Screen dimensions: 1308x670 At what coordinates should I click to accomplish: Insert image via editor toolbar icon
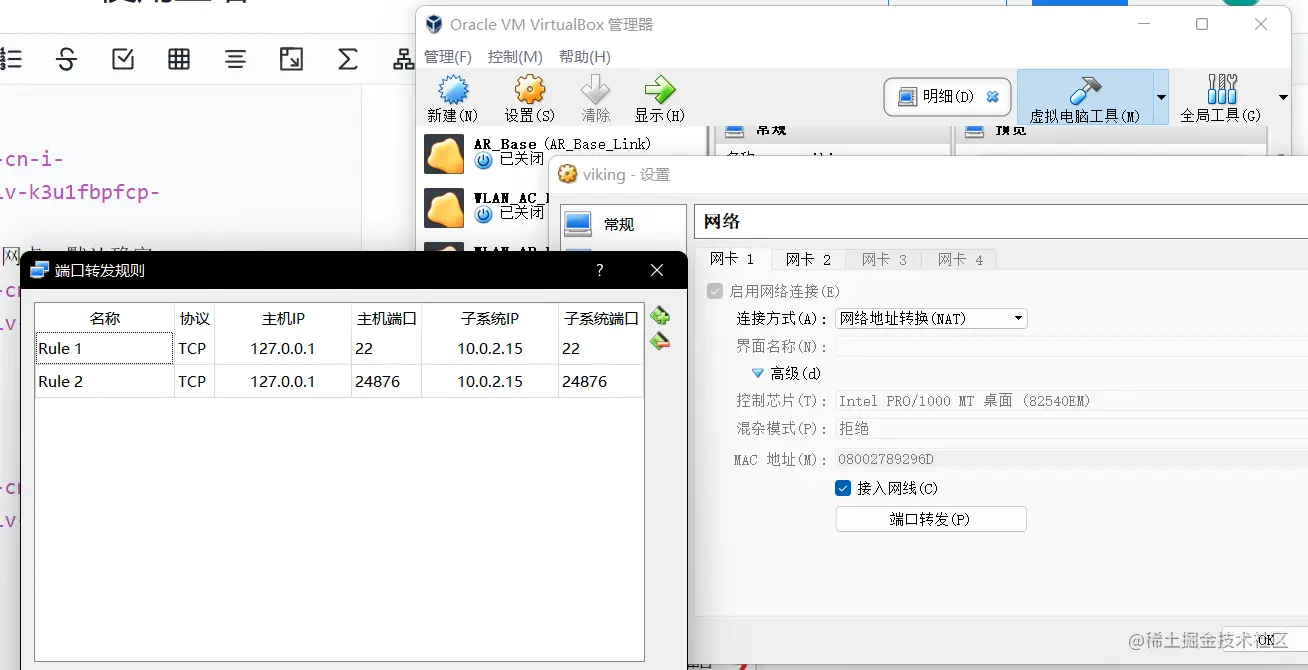291,59
